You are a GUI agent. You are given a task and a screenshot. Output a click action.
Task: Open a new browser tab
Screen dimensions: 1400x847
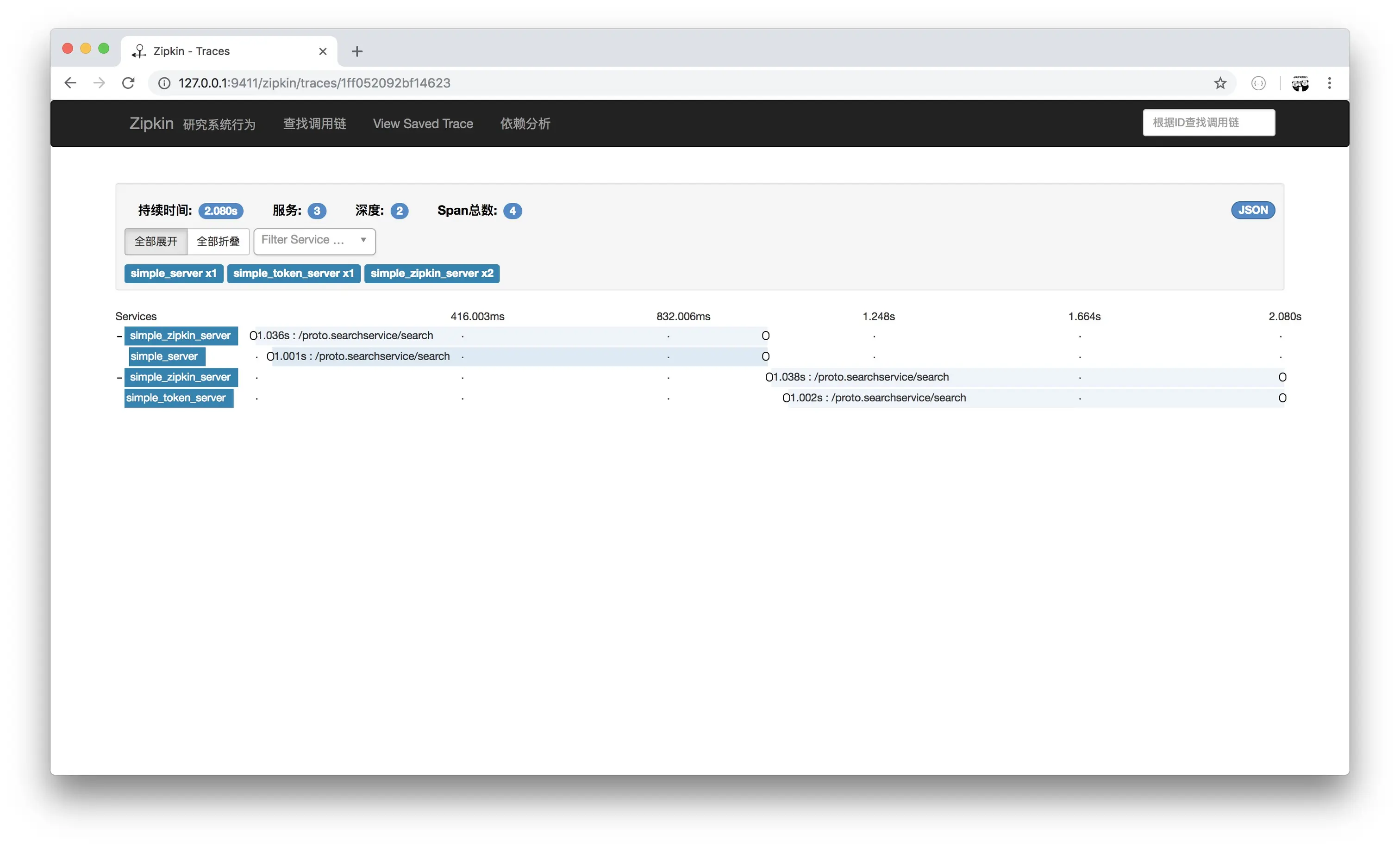pyautogui.click(x=357, y=52)
